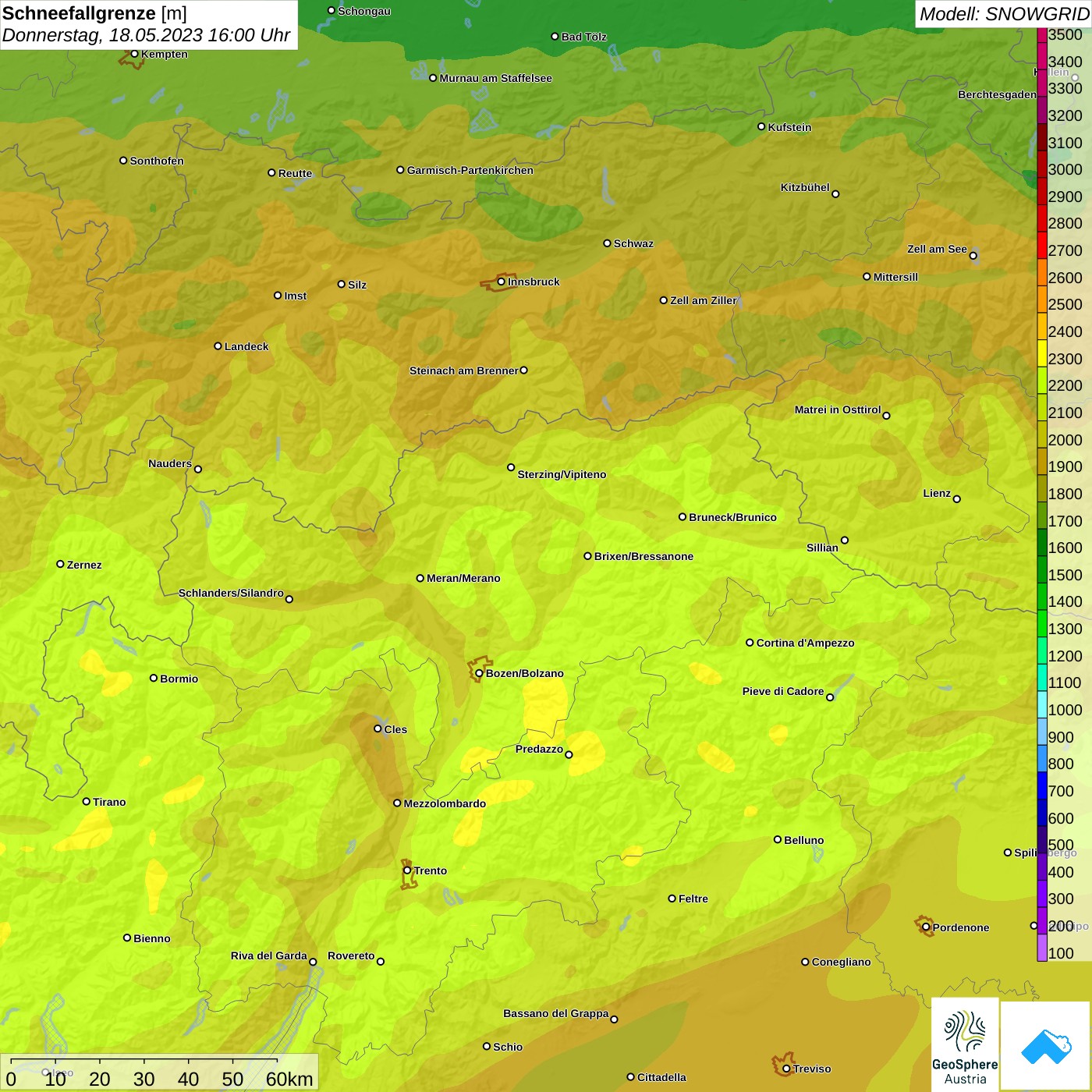Click the Sillian location dot
This screenshot has width=1092, height=1092.
(x=844, y=540)
